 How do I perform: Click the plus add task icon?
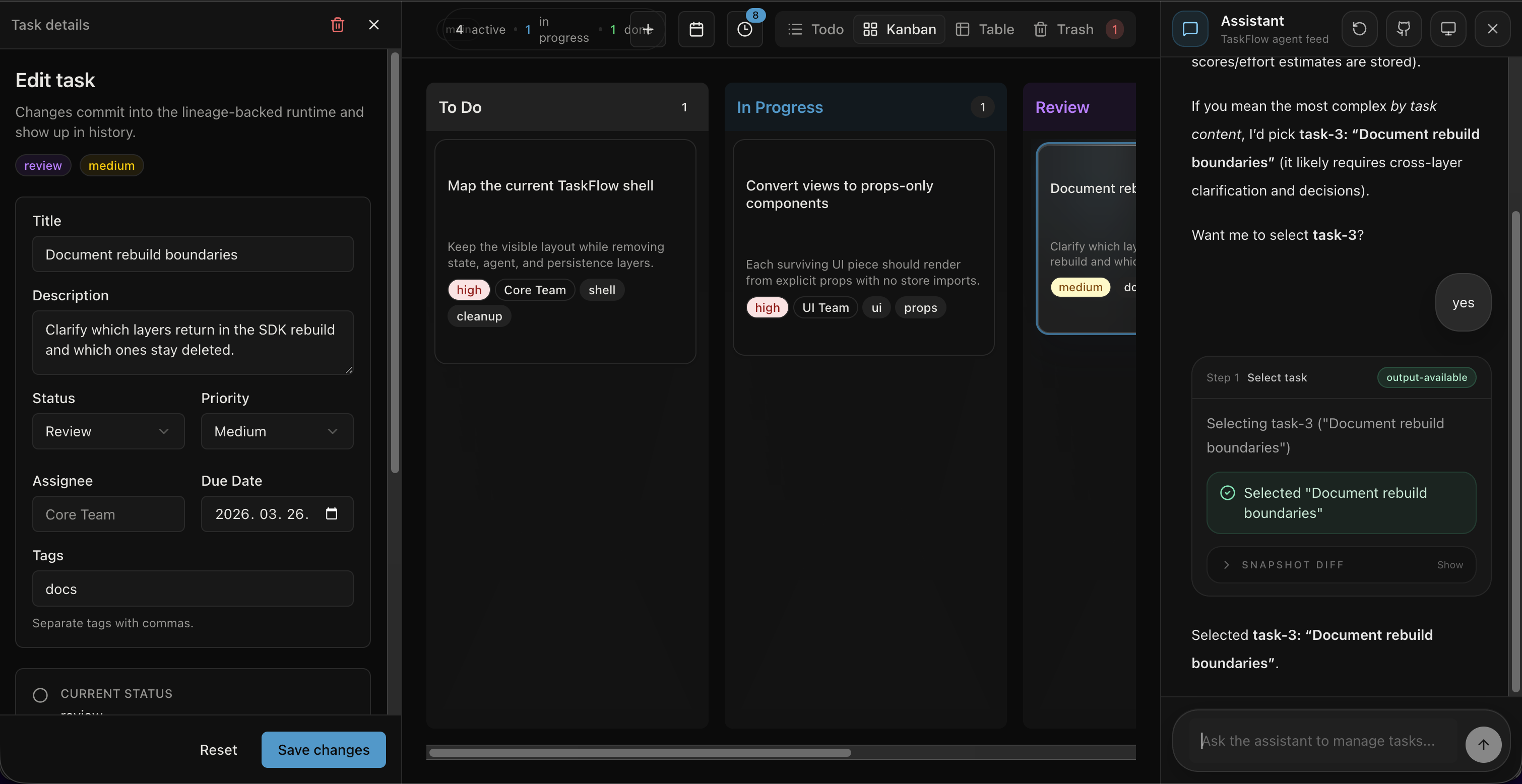648,29
